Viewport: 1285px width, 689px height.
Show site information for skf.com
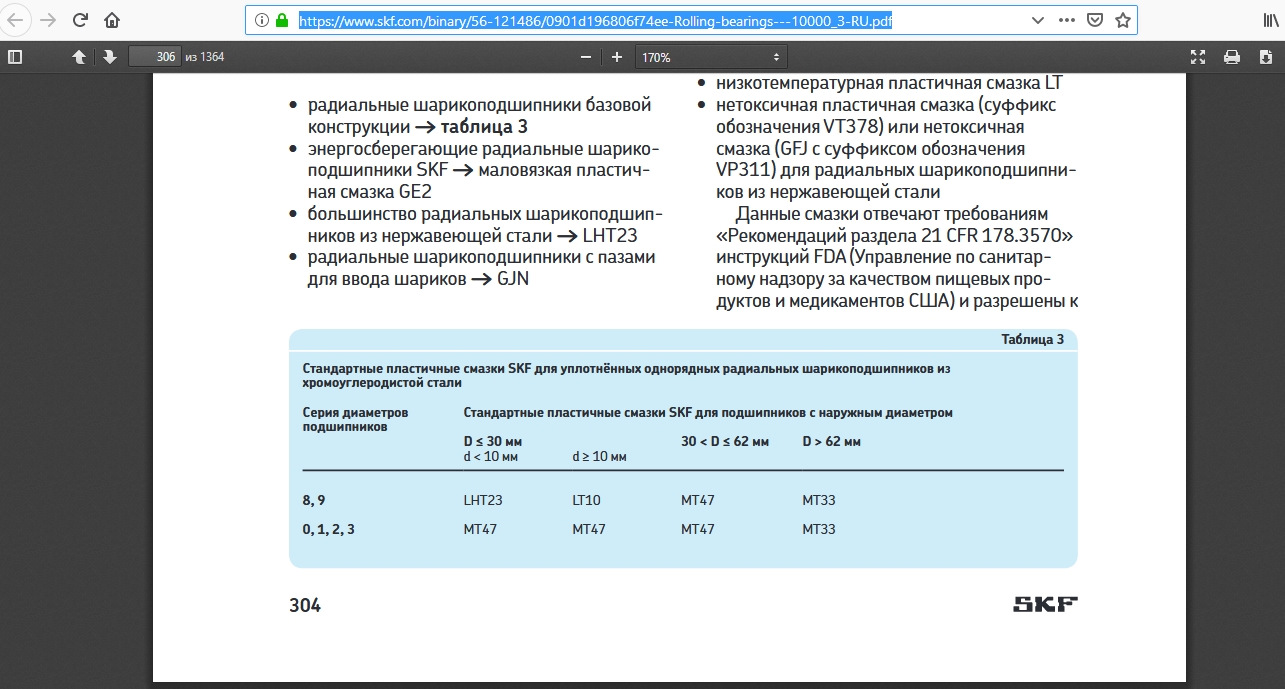tap(261, 20)
